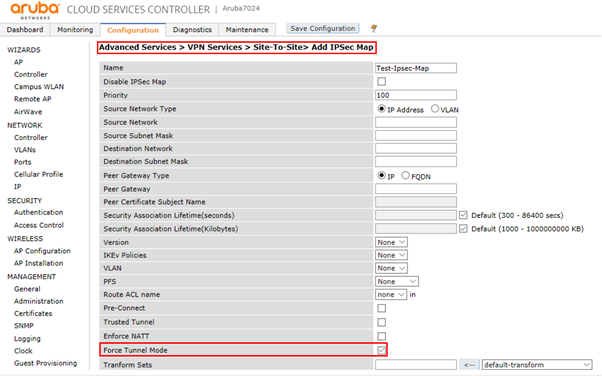Screen dimensions: 602x376
Task: Open the Campus WLAN wizard
Action: [39, 86]
